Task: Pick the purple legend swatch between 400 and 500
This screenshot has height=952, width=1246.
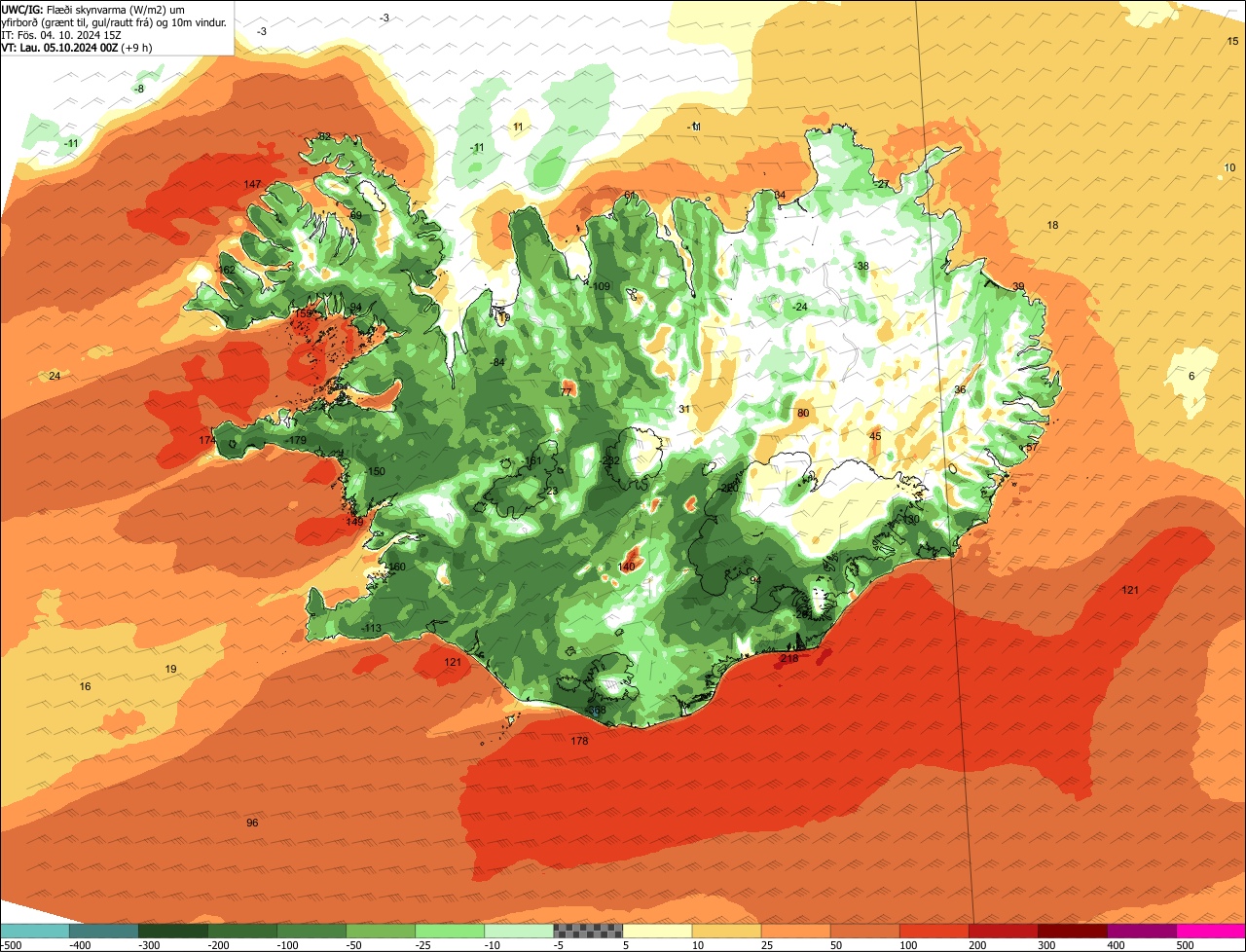Action: pyautogui.click(x=1141, y=931)
